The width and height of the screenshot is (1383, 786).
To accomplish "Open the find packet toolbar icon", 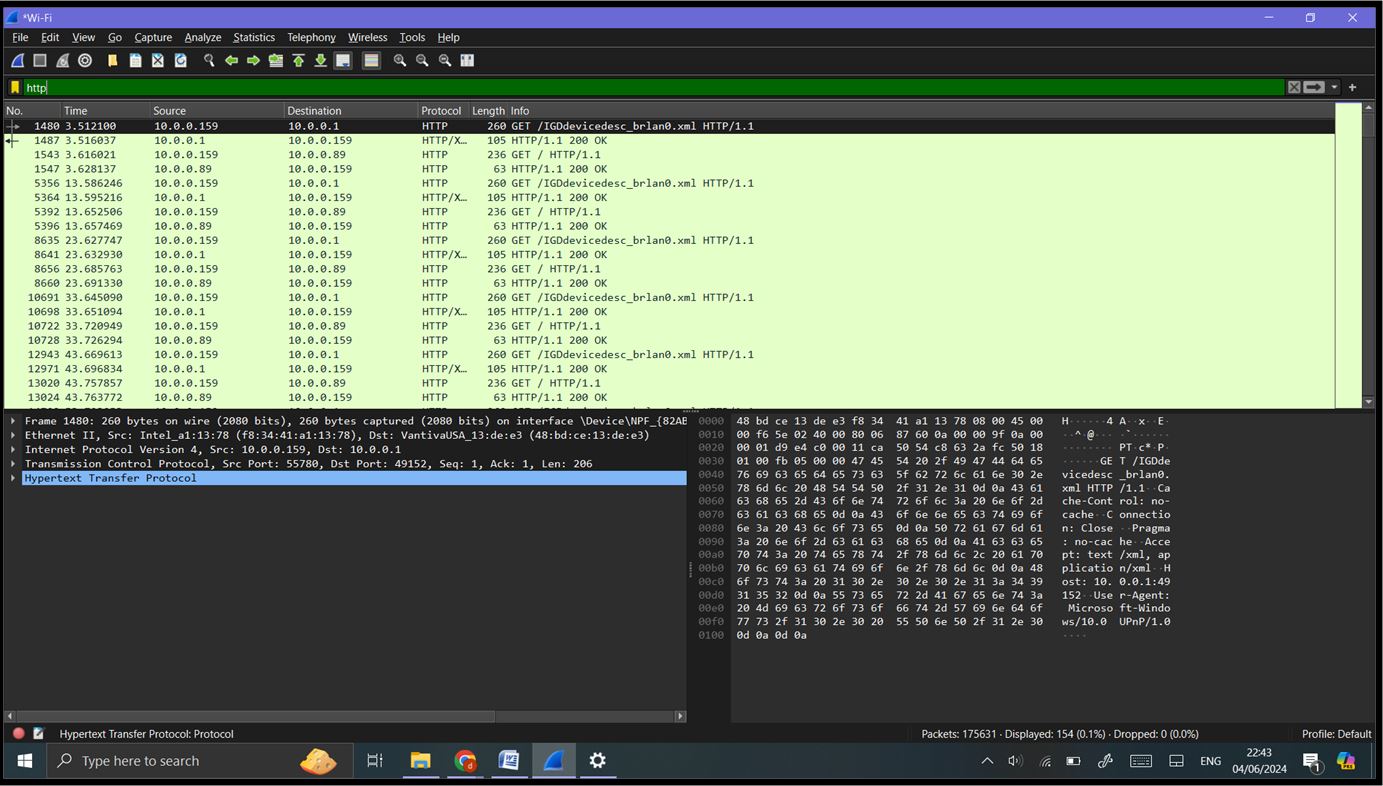I will [x=210, y=60].
